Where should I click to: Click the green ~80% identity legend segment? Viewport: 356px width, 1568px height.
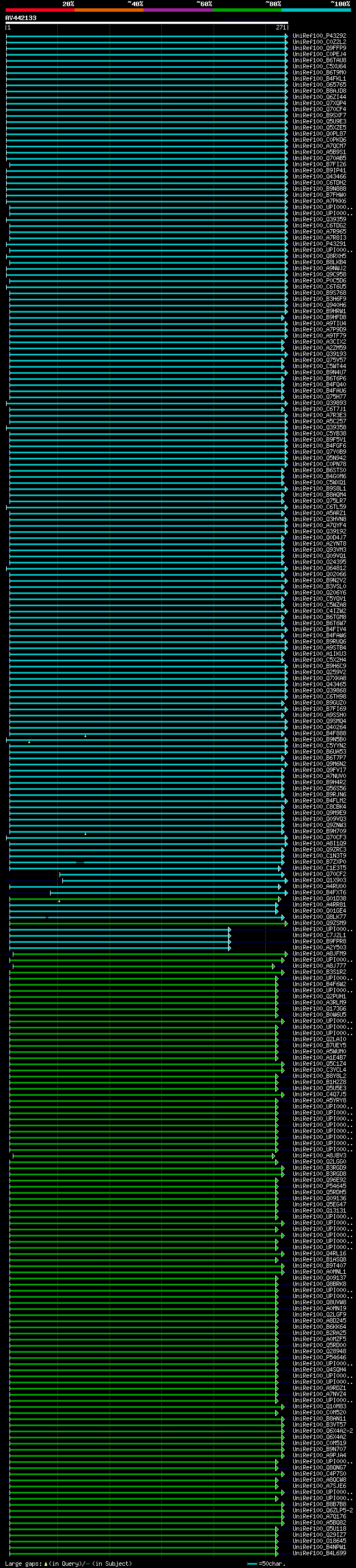tap(247, 10)
